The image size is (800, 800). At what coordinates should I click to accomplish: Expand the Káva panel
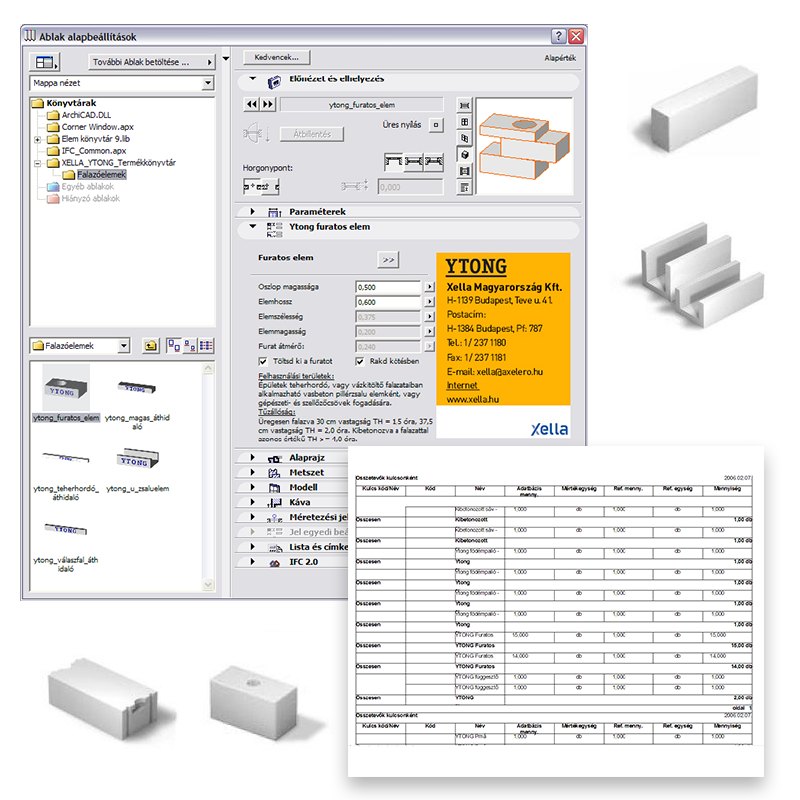click(x=253, y=502)
